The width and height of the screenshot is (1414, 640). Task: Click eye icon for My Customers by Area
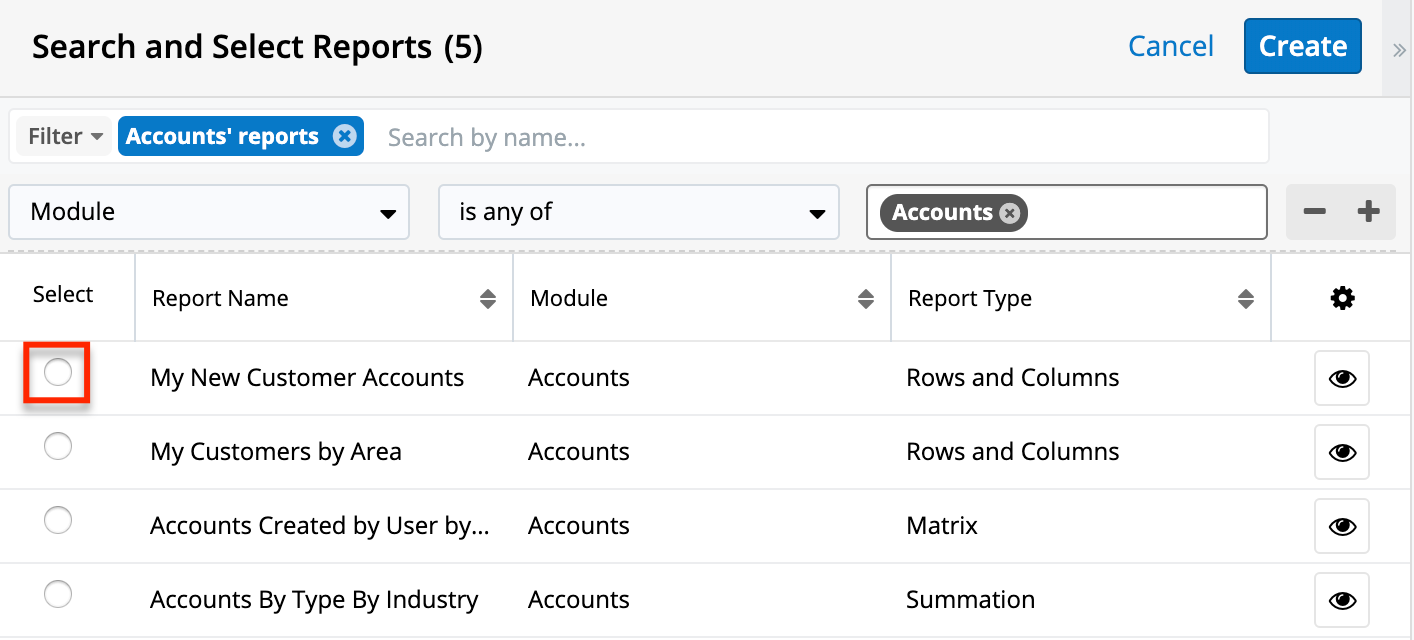point(1341,452)
